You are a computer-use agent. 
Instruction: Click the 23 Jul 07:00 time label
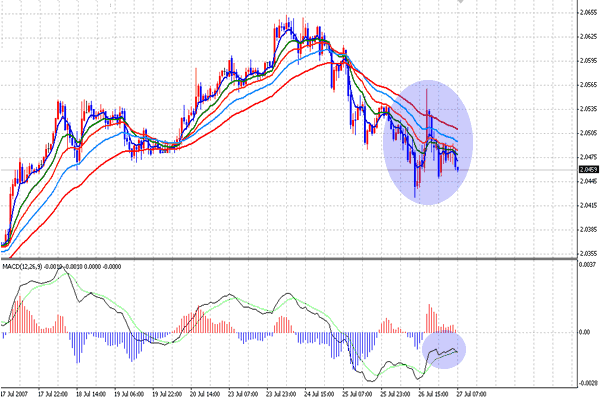(x=243, y=394)
